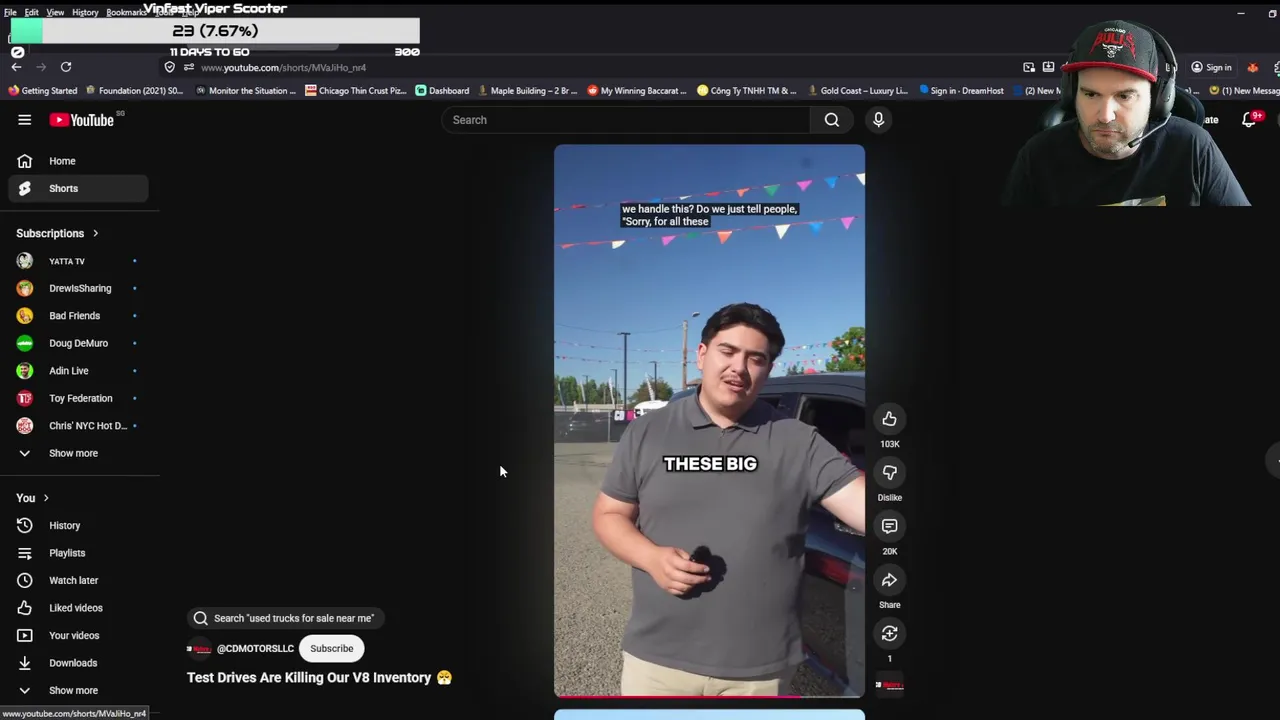
Task: Open the Công Ty TNHH TM bookmark
Action: [x=747, y=90]
